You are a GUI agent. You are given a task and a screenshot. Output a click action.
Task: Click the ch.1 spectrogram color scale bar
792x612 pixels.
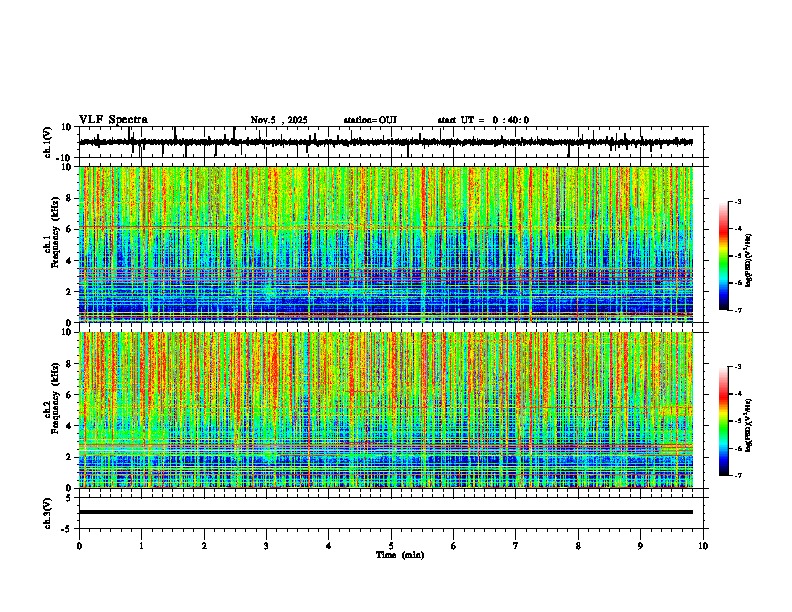click(x=723, y=256)
